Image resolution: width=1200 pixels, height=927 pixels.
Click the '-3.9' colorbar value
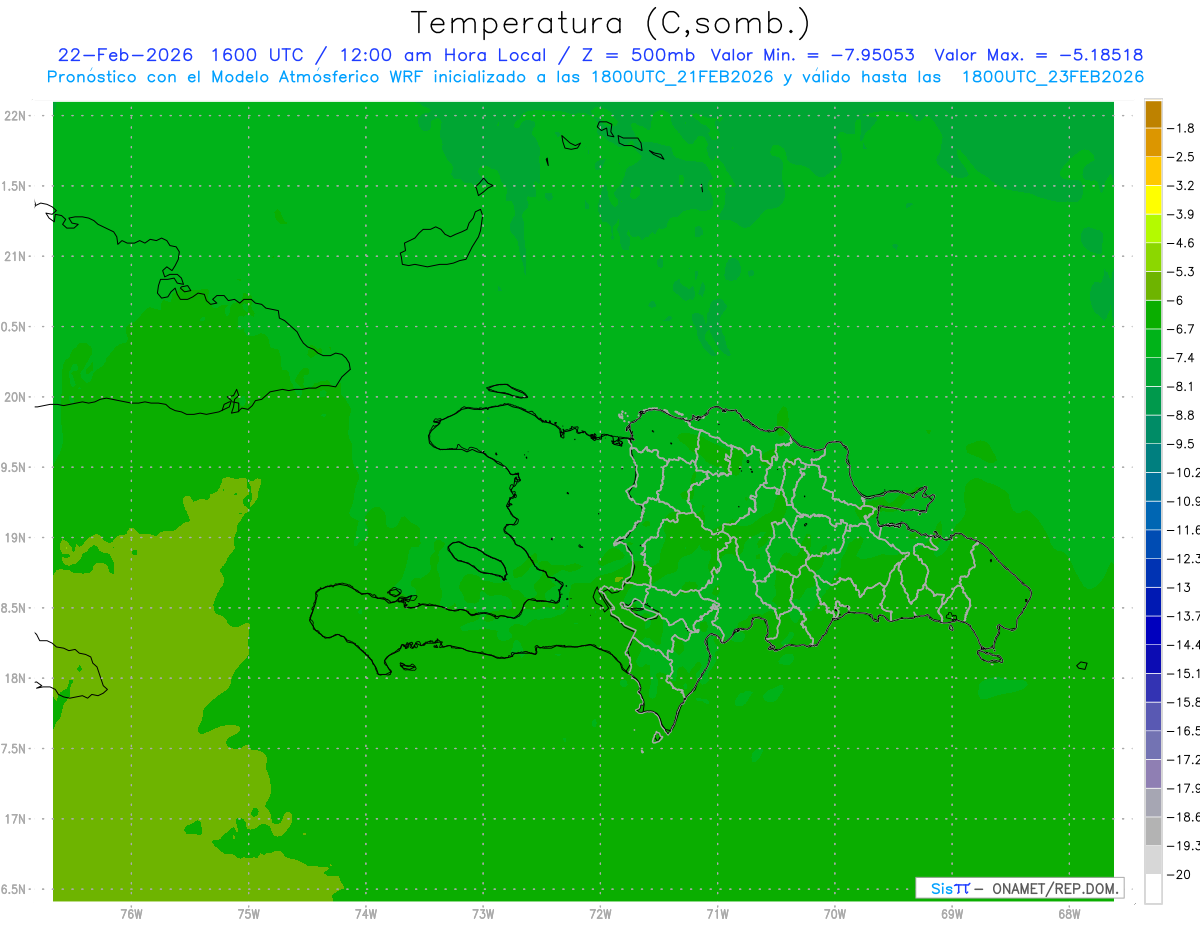[x=1181, y=214]
